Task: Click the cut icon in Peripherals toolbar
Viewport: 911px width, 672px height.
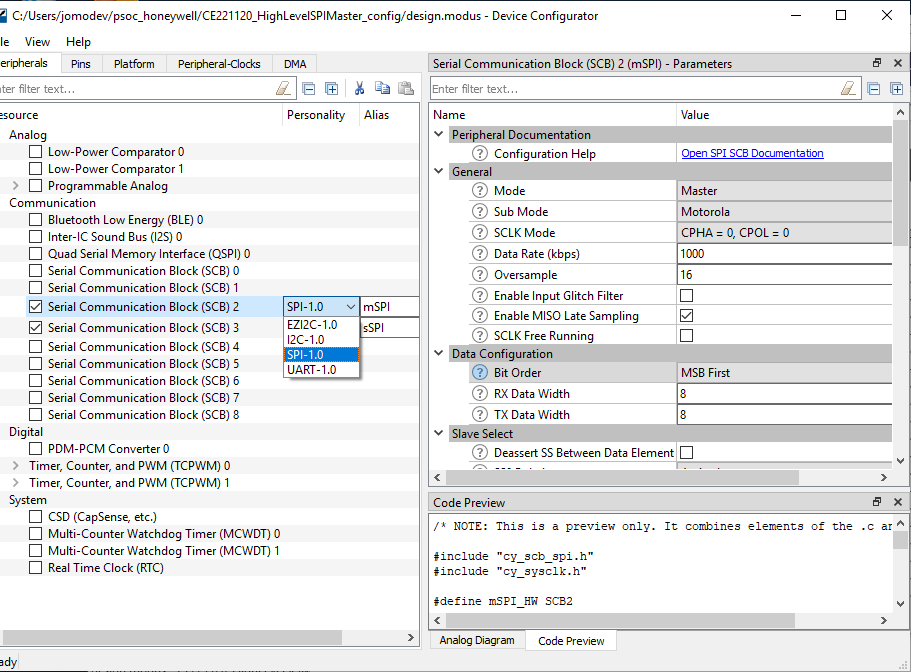Action: pyautogui.click(x=359, y=88)
